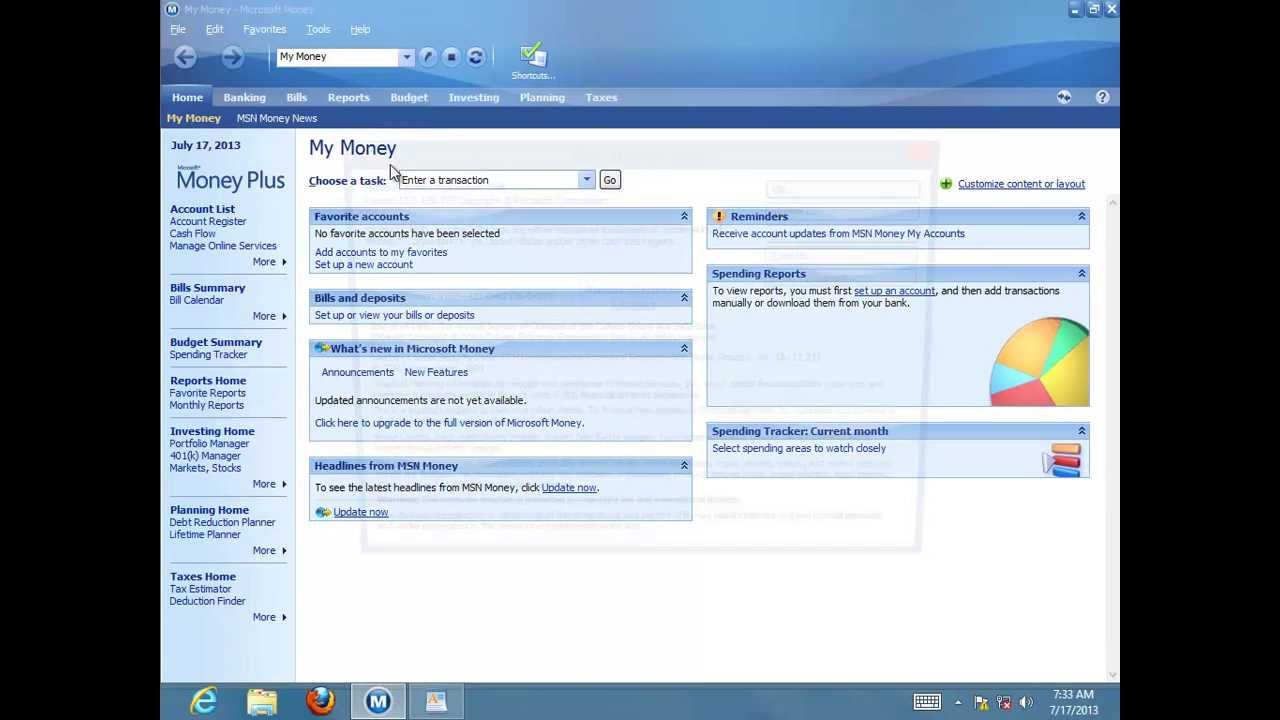1280x720 pixels.
Task: Open the My Money address dropdown
Action: (x=406, y=57)
